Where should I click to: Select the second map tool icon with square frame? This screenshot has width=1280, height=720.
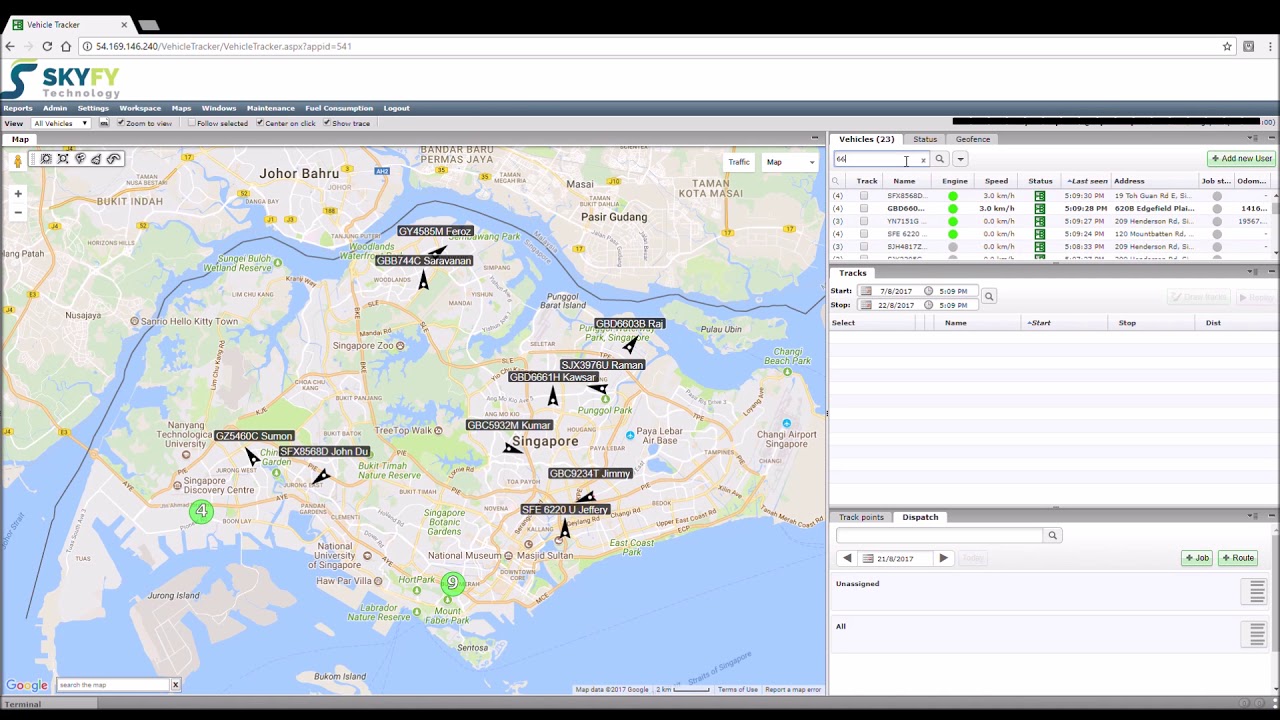pyautogui.click(x=63, y=159)
